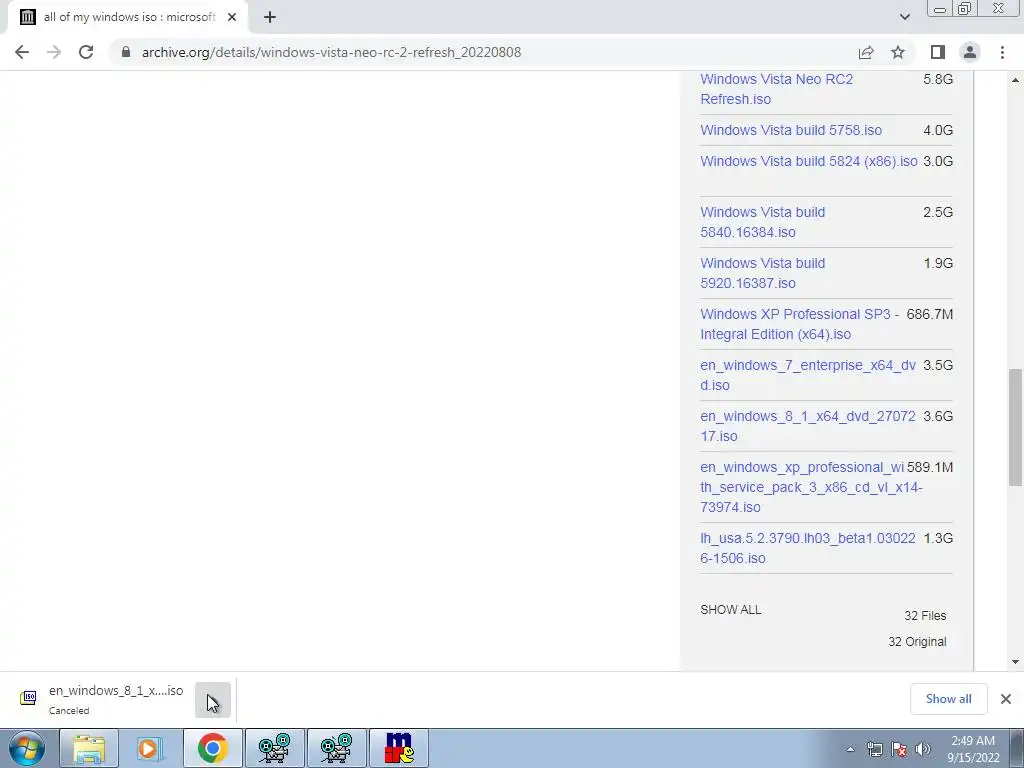
Task: Open options arrow for canceled download
Action: point(213,699)
